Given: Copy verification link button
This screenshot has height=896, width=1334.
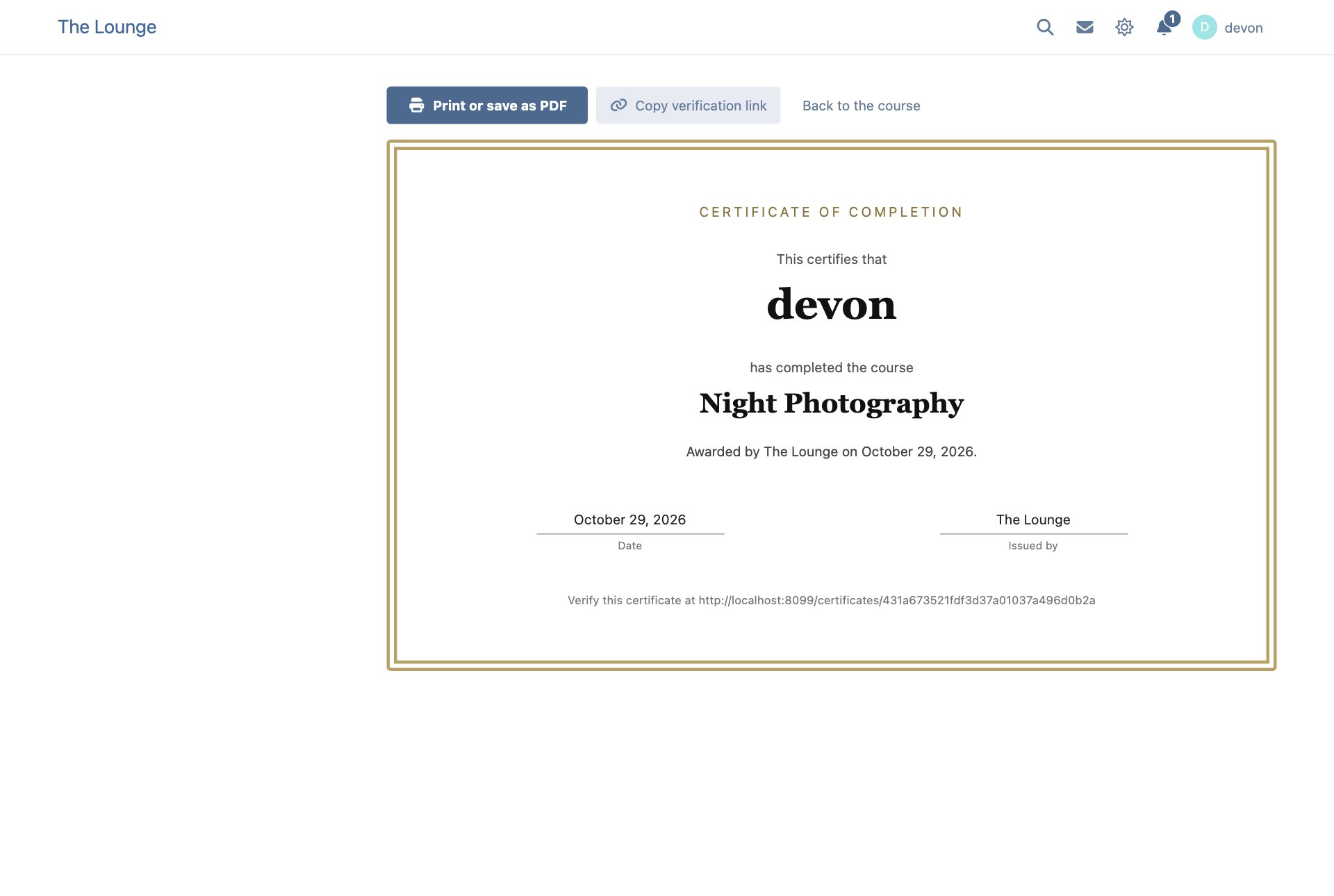Looking at the screenshot, I should pos(688,105).
